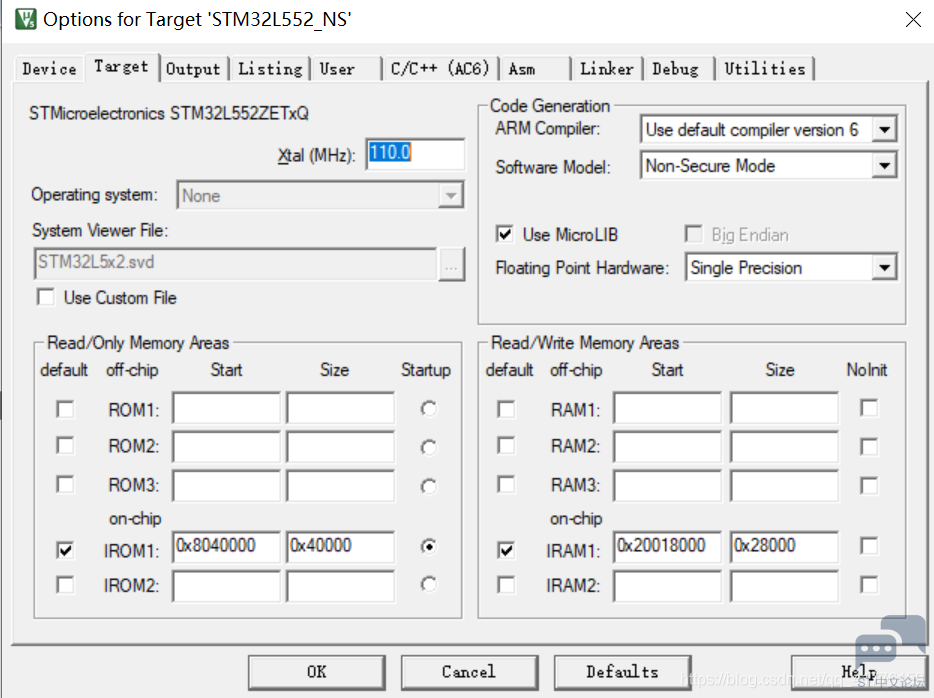Click the Keil uVision title bar icon
The image size is (934, 698).
(26, 19)
